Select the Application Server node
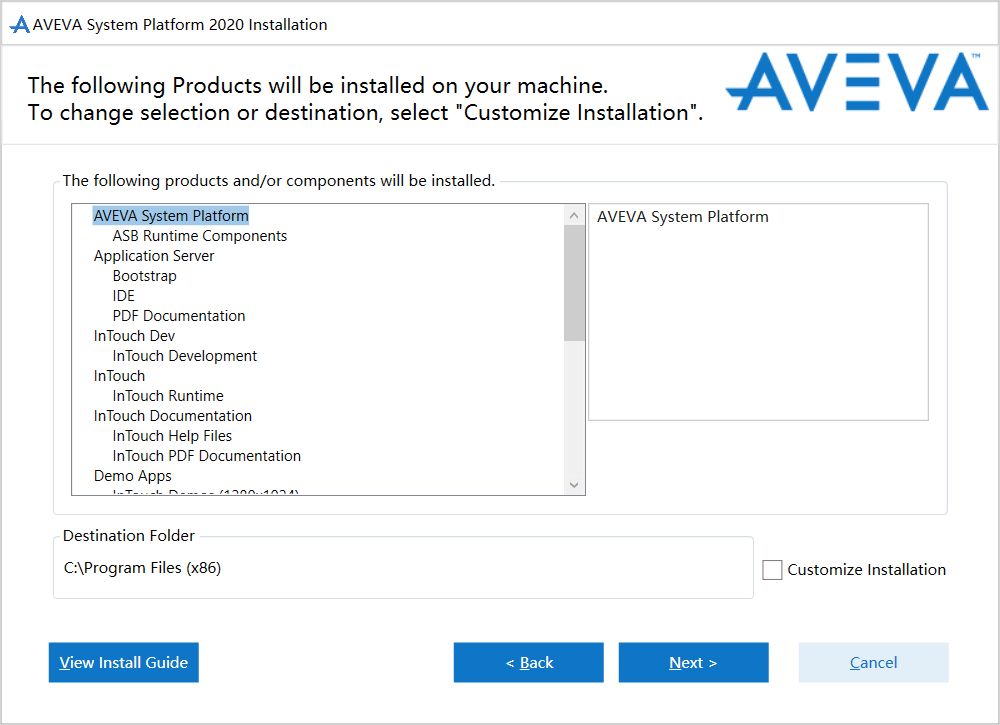 154,256
